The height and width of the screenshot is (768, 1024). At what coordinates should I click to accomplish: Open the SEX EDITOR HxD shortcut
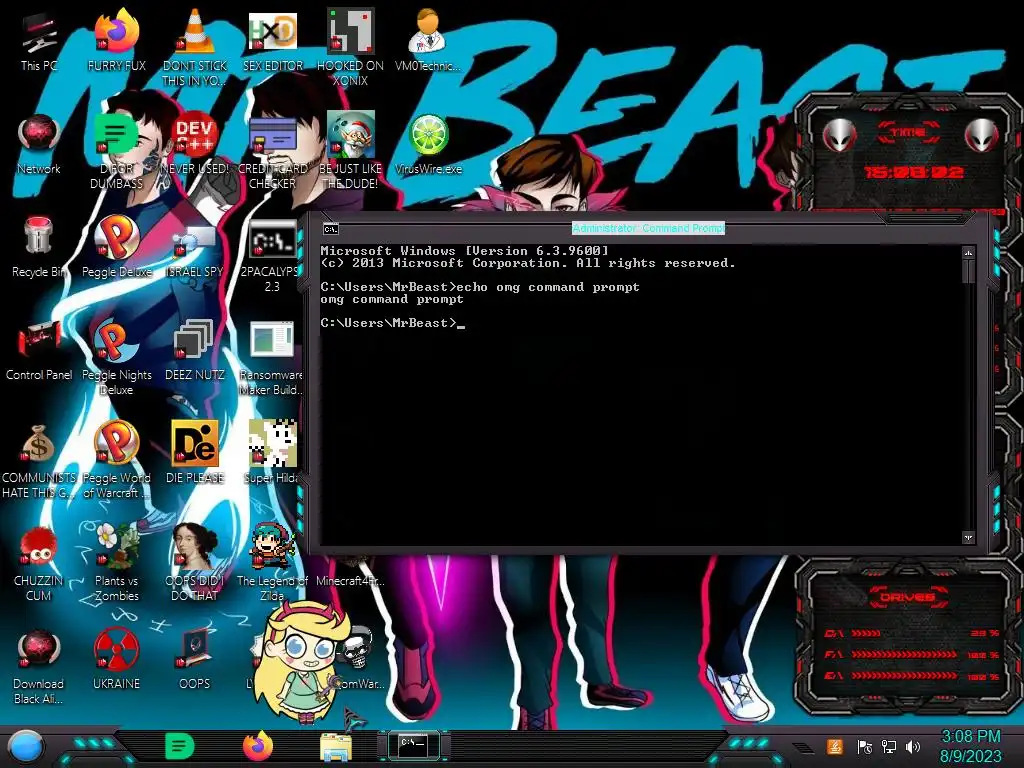click(273, 42)
